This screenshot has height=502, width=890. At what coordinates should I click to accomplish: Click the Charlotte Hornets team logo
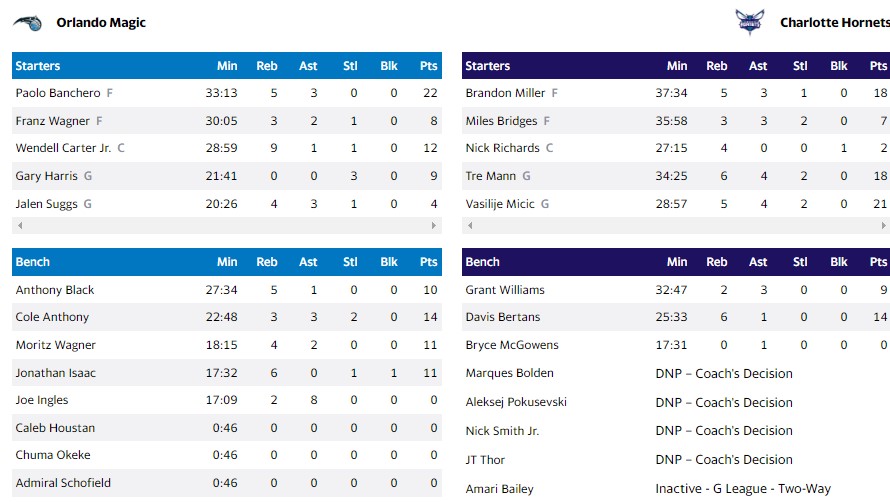(x=748, y=22)
